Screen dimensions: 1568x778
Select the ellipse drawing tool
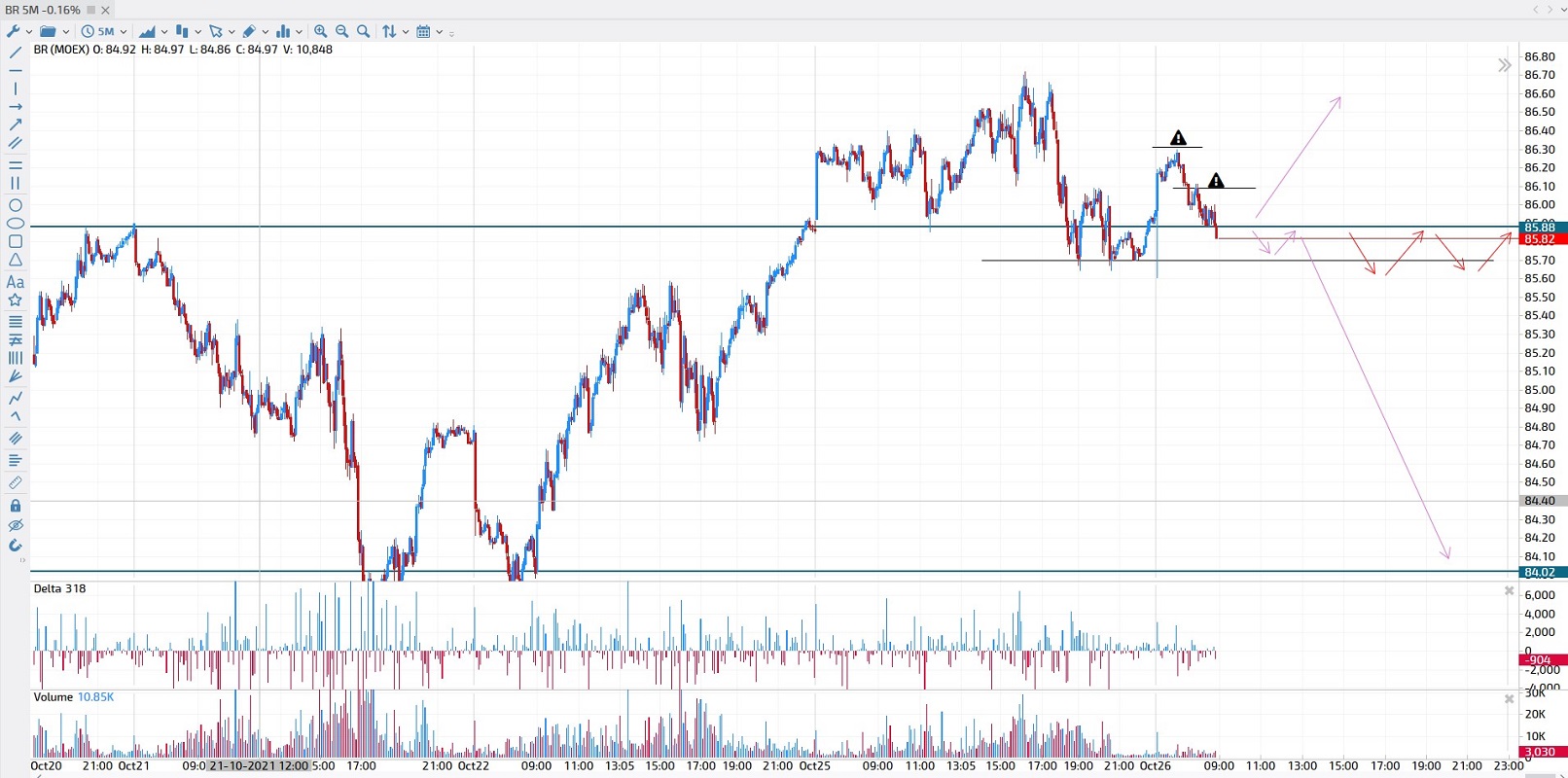pos(15,224)
